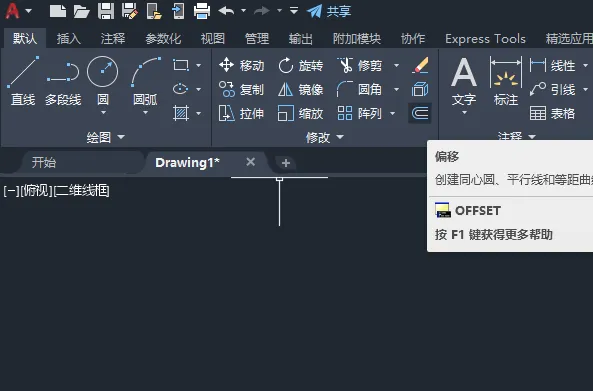593x391 pixels.
Task: Save to web and mobile icon
Action: (178, 11)
